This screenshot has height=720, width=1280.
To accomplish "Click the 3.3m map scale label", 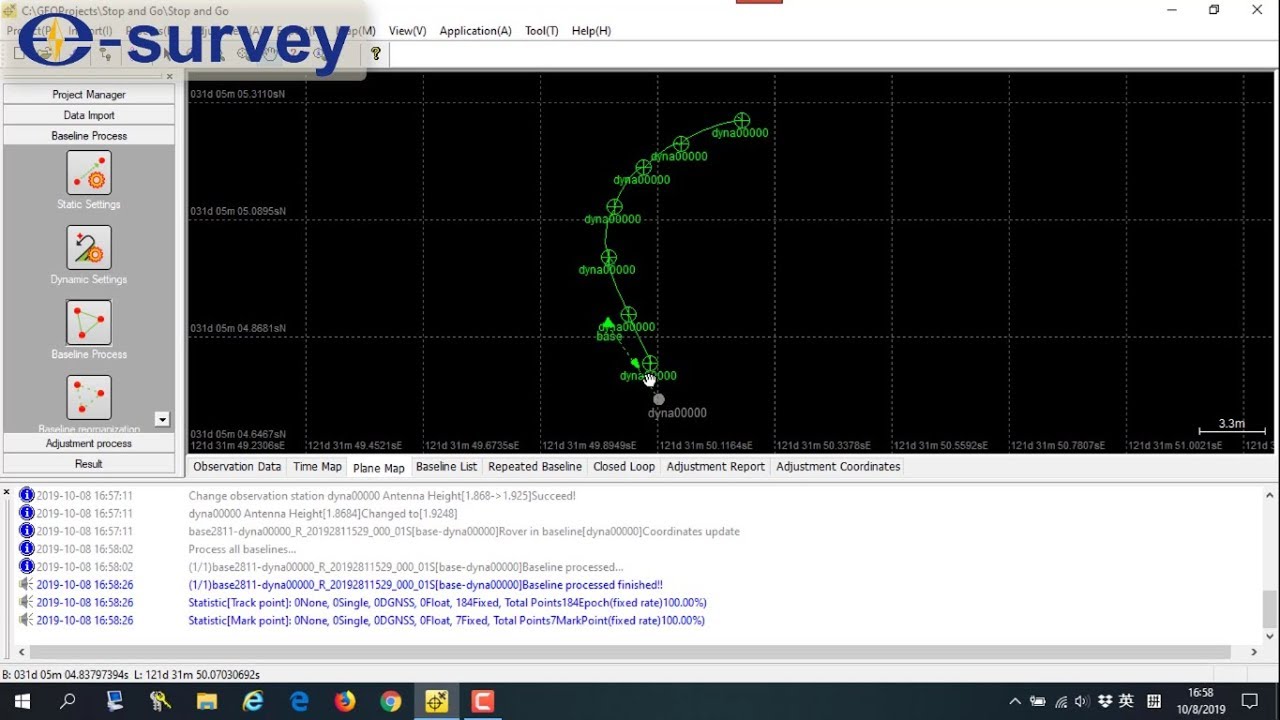I will point(1231,424).
